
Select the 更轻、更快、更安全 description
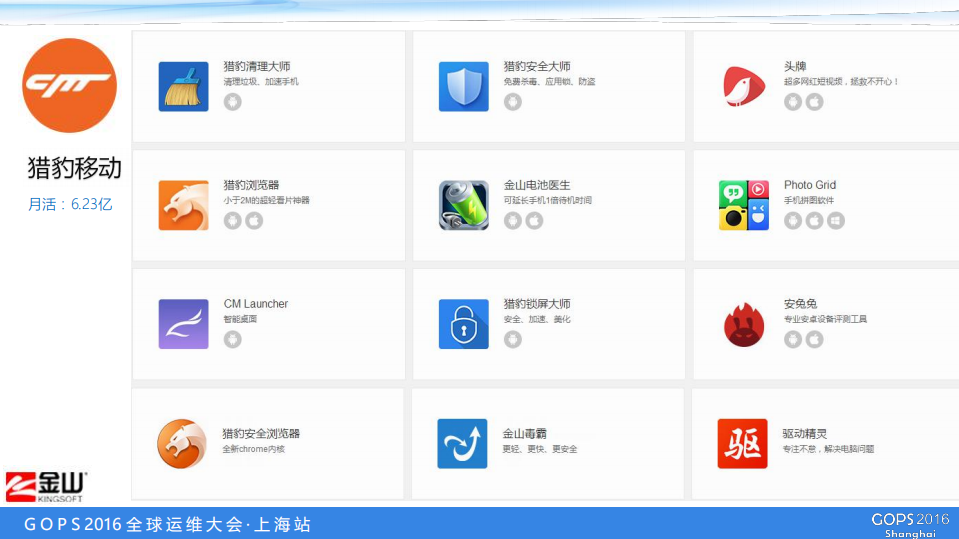click(540, 449)
